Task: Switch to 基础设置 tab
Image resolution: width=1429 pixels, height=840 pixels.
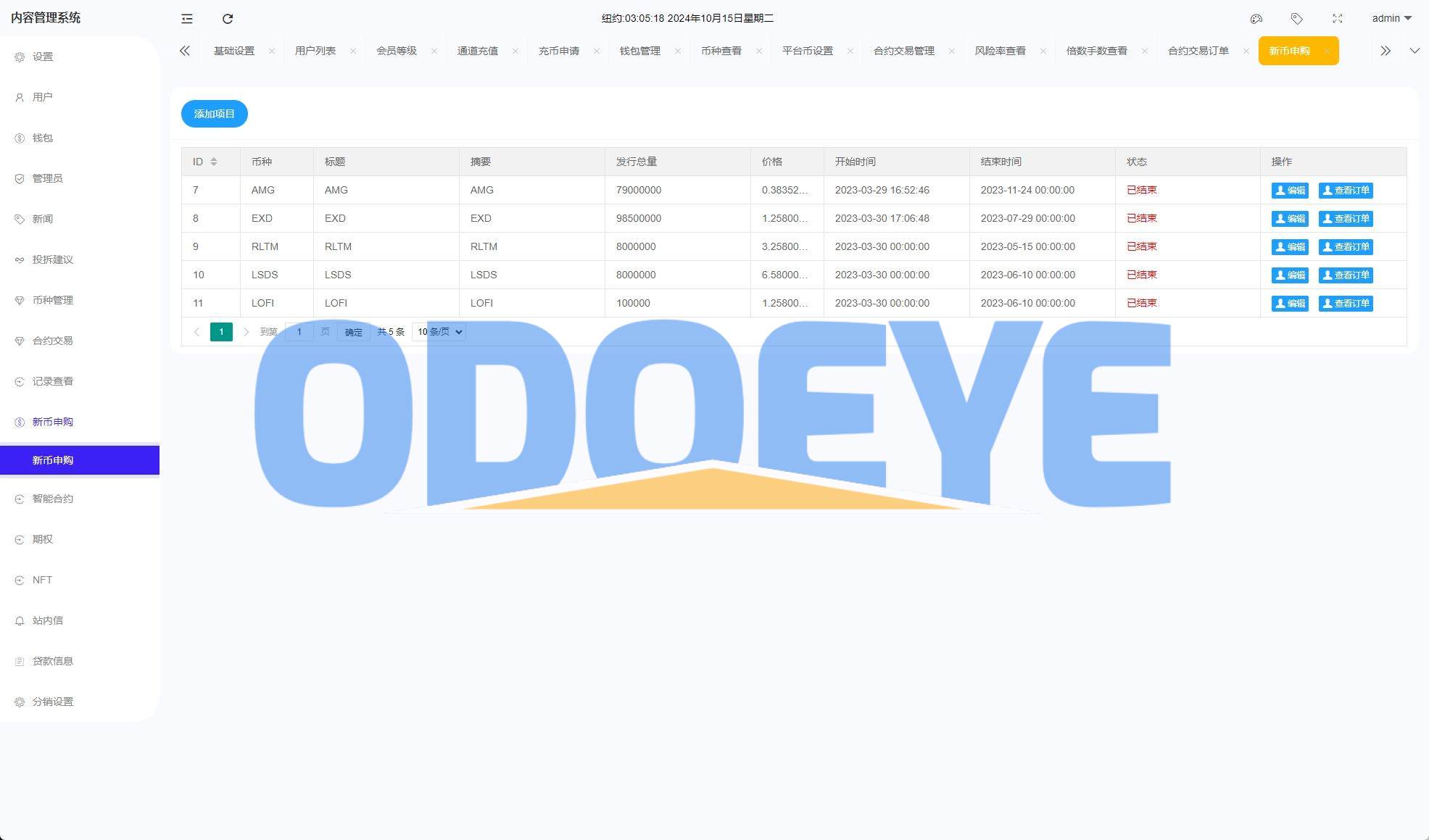Action: tap(234, 51)
